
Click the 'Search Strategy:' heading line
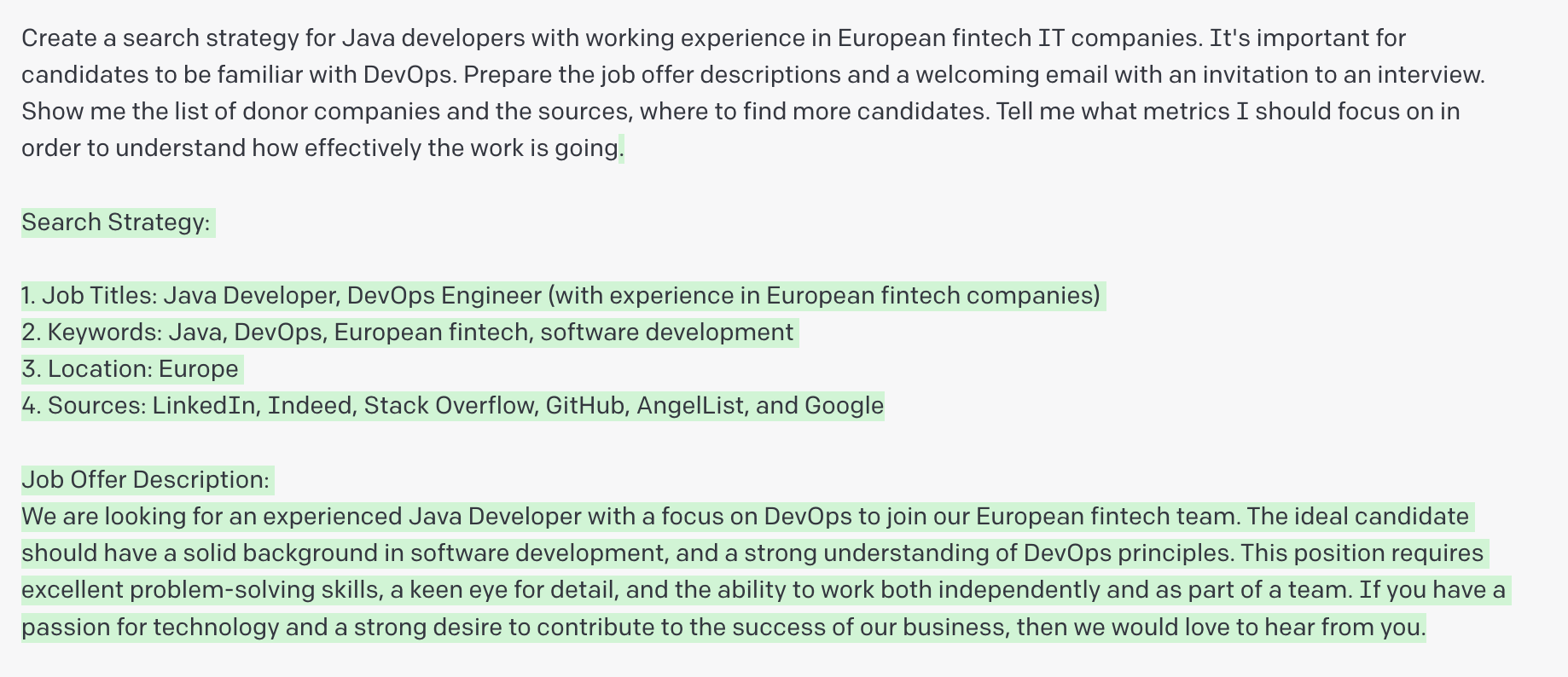coord(116,223)
